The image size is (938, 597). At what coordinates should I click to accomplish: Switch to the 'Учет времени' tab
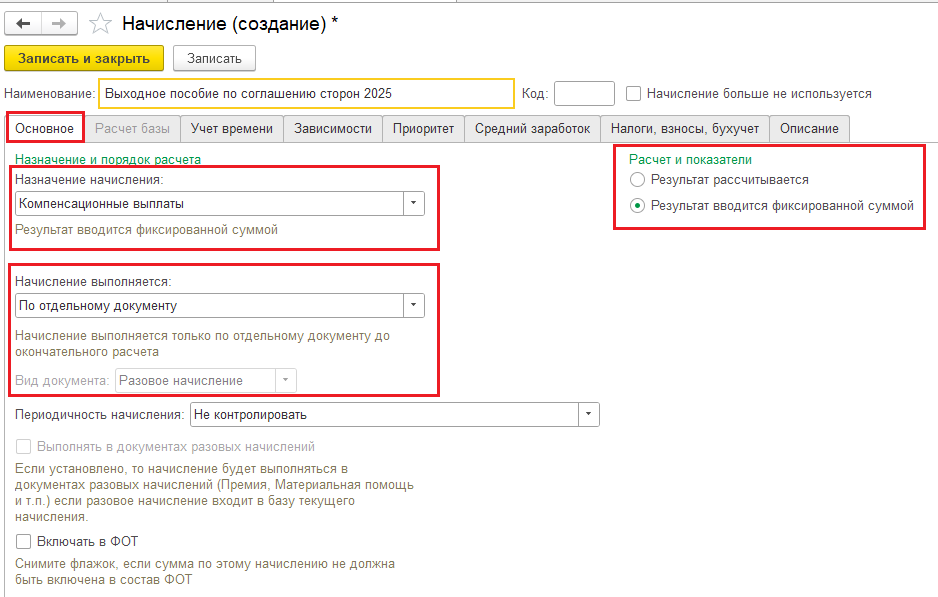click(232, 128)
